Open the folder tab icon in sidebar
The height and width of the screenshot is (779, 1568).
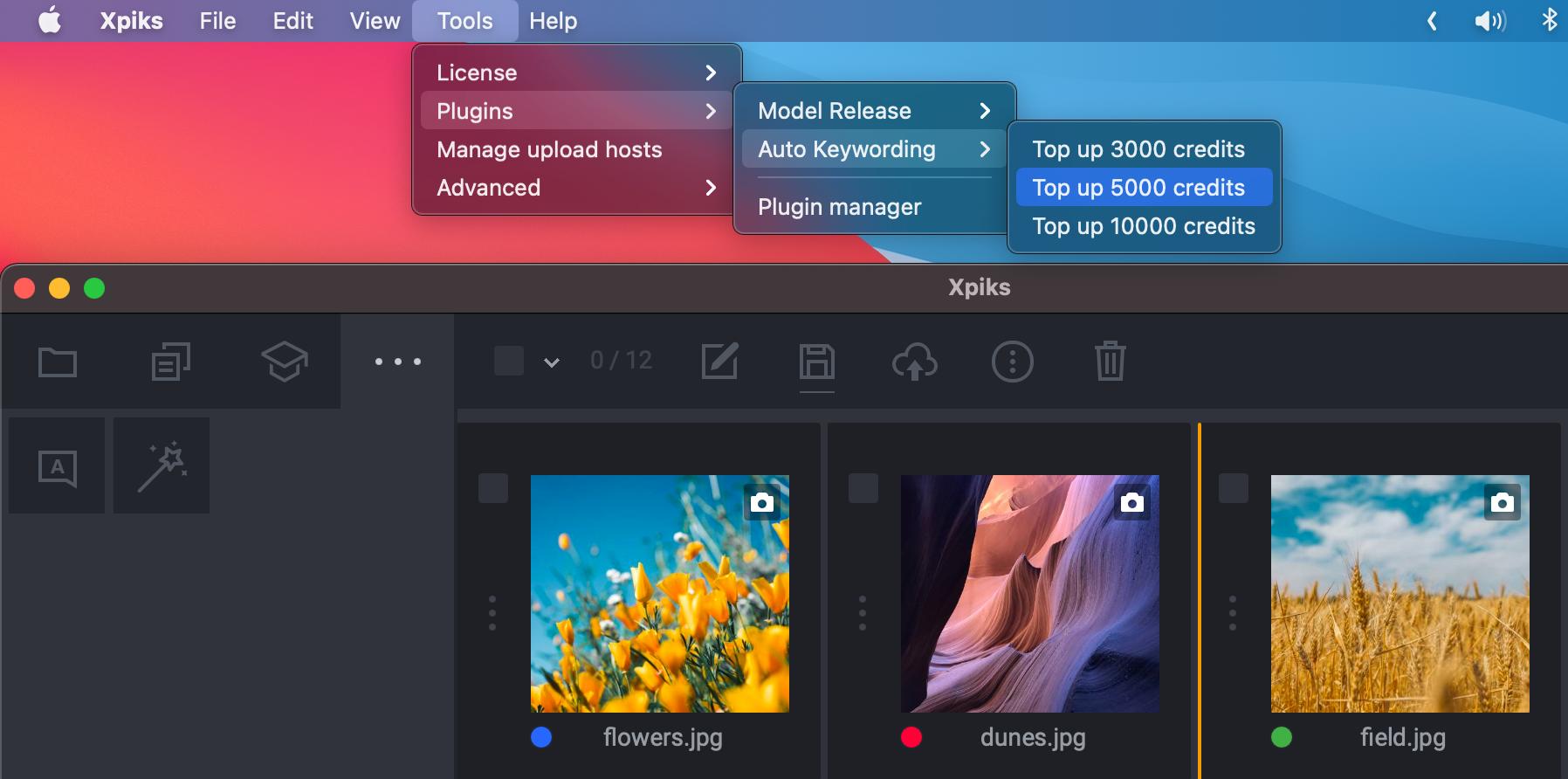point(58,362)
